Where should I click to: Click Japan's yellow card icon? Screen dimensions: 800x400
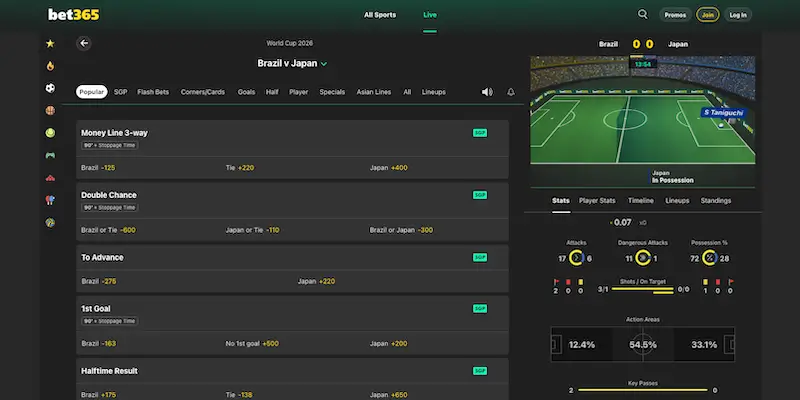[x=705, y=282]
